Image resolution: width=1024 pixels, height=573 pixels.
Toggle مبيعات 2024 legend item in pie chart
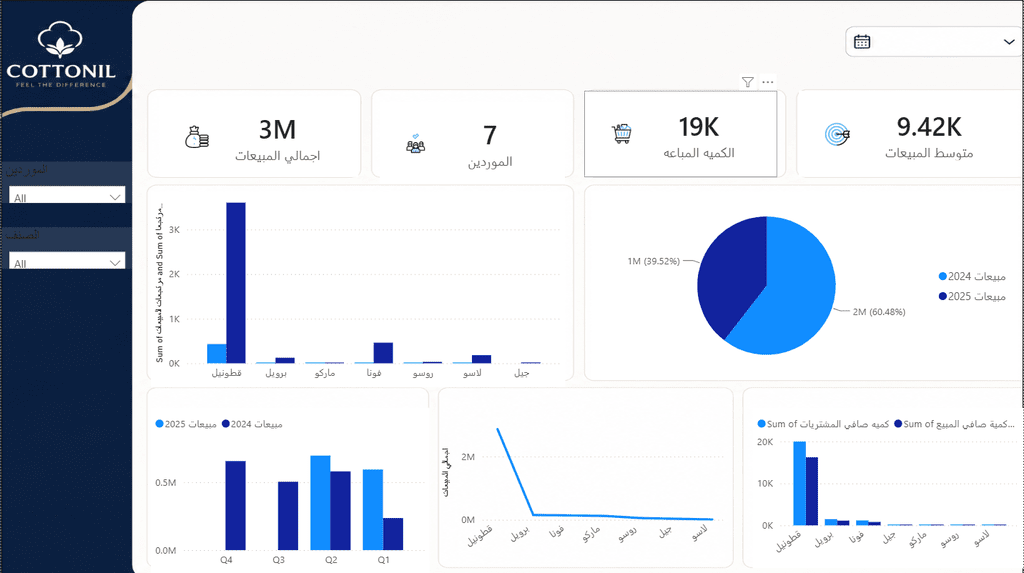point(972,276)
